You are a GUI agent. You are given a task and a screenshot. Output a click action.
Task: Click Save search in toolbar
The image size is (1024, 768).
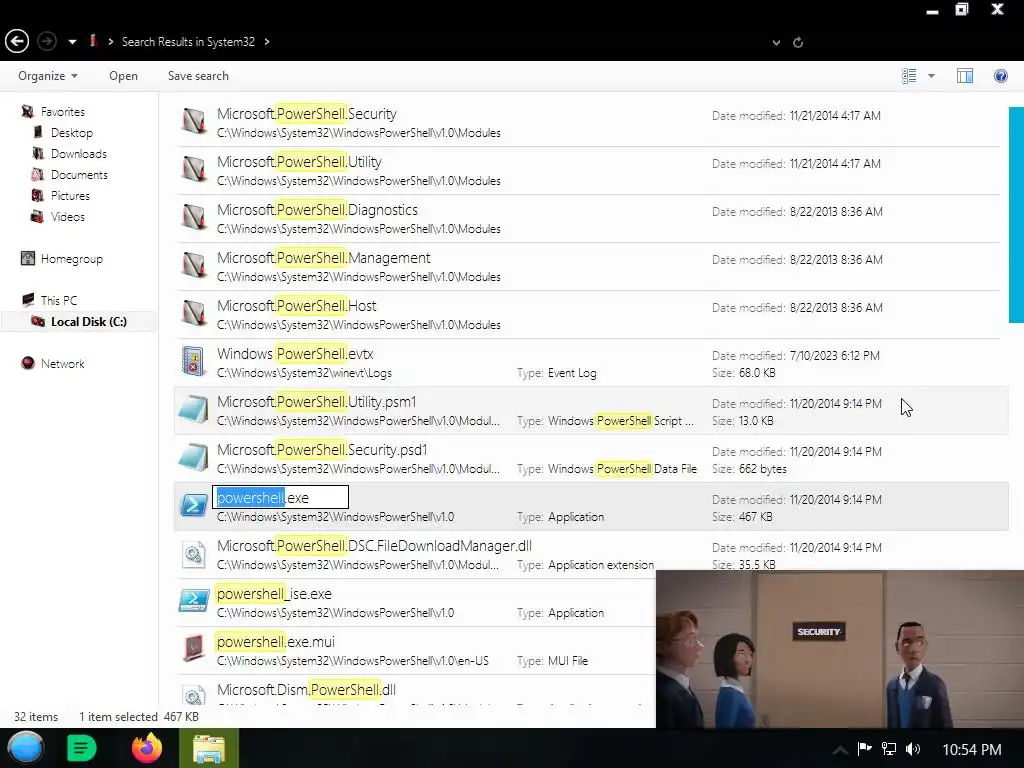[x=198, y=76]
